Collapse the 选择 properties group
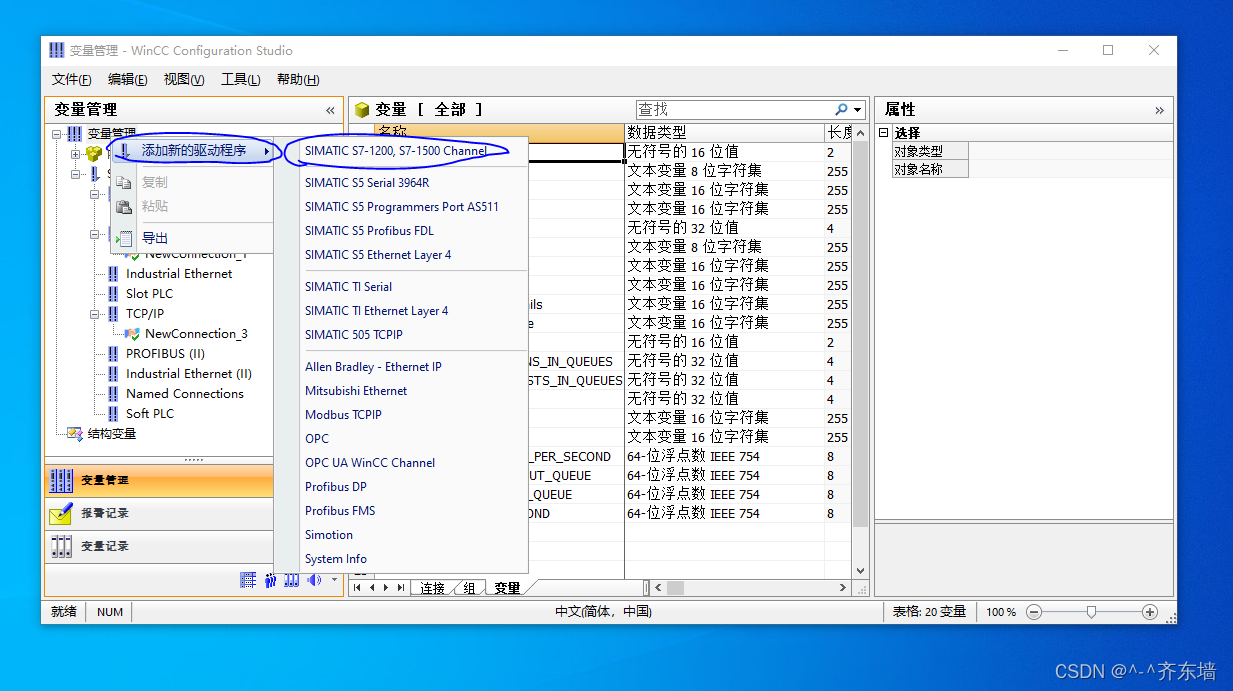The height and width of the screenshot is (691, 1233). coord(883,133)
